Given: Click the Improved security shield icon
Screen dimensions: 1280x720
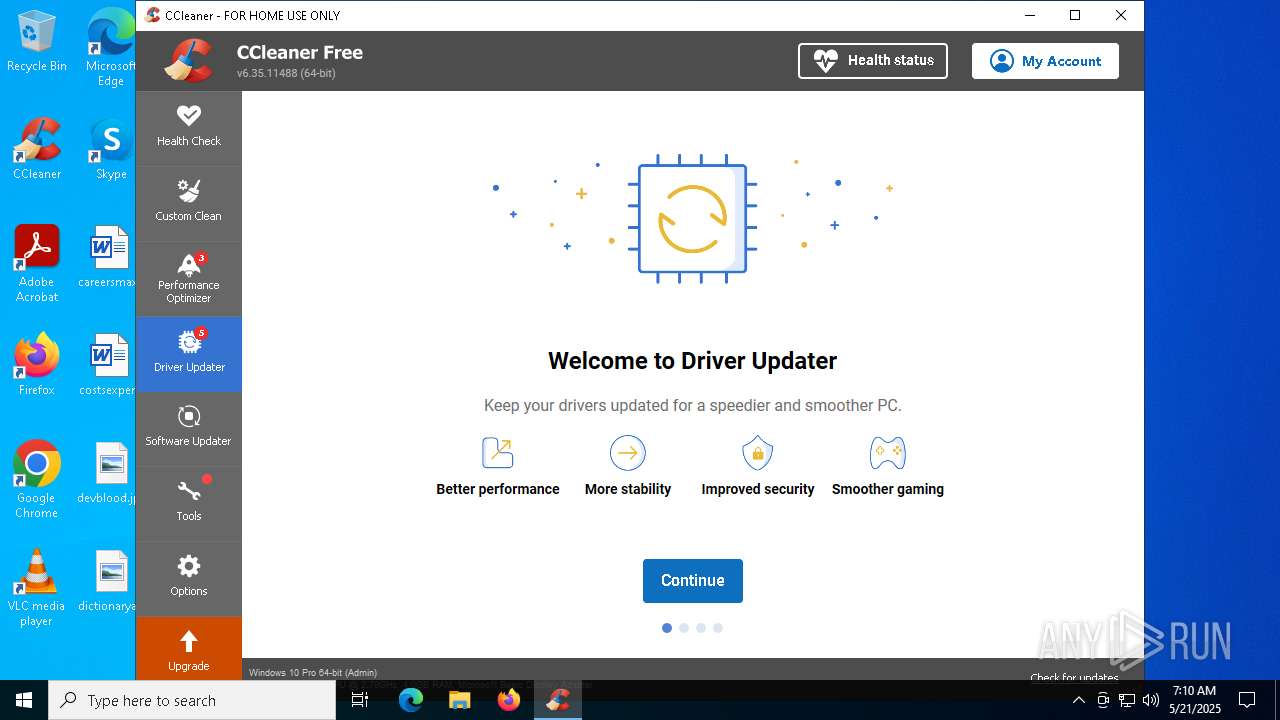Looking at the screenshot, I should coord(758,453).
